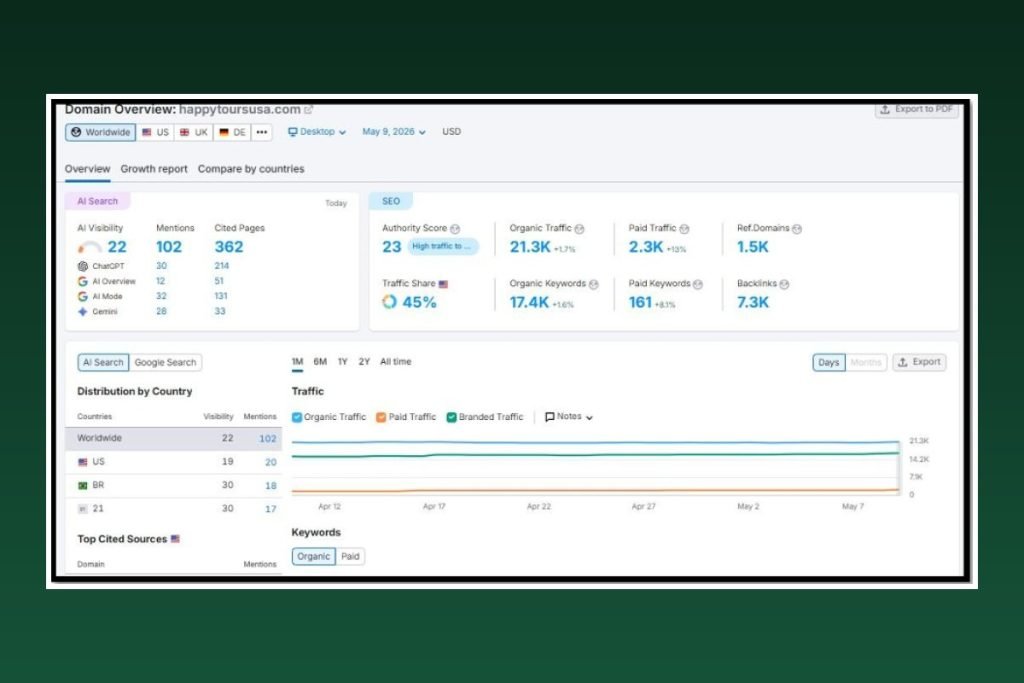1024x683 pixels.
Task: Toggle the Organic Traffic checkbox
Action: pos(296,417)
